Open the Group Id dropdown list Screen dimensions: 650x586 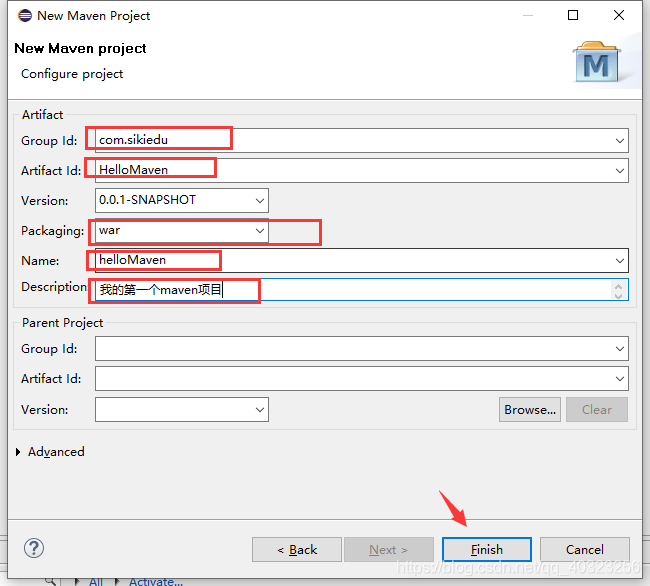click(x=620, y=141)
